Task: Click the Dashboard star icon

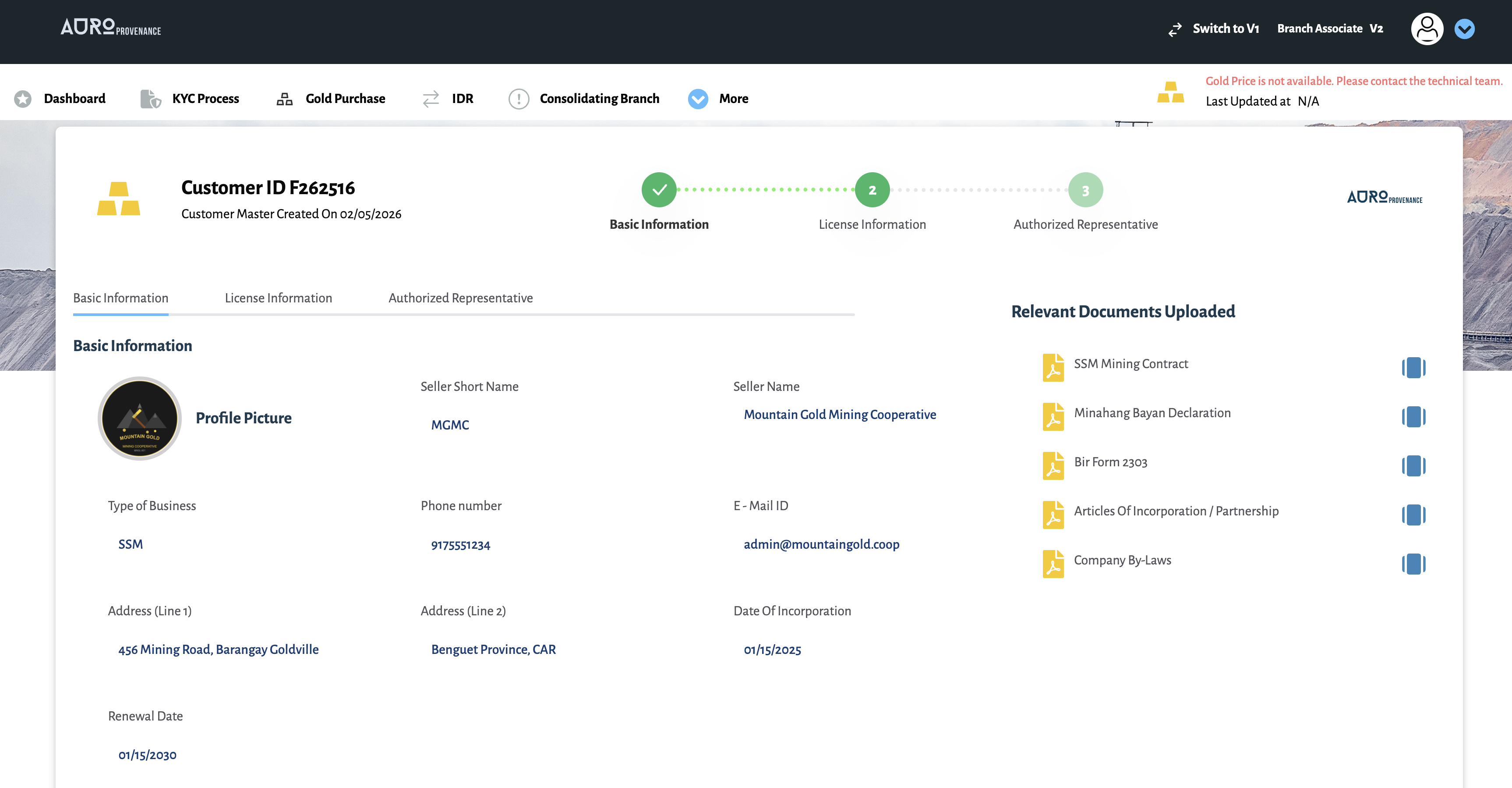Action: click(x=22, y=98)
